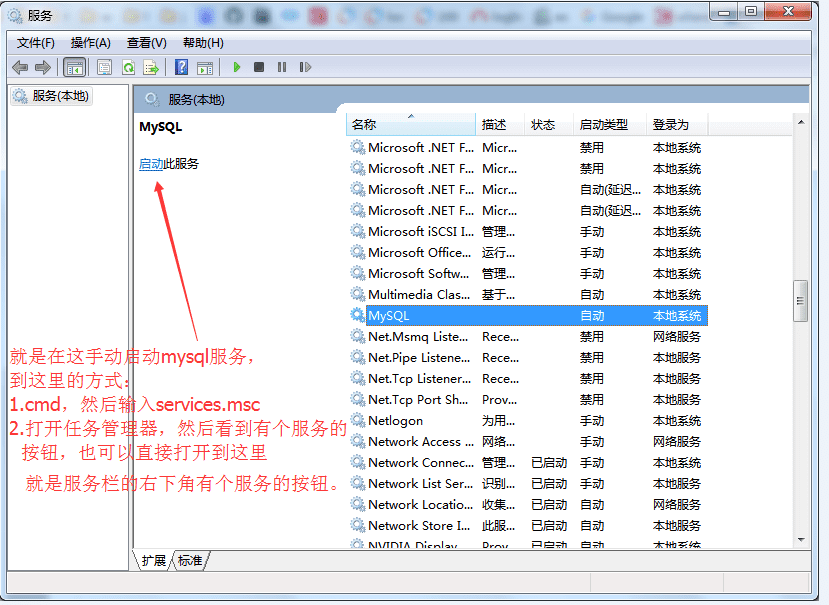
Task: Click the Stop Service square icon
Action: coord(259,67)
